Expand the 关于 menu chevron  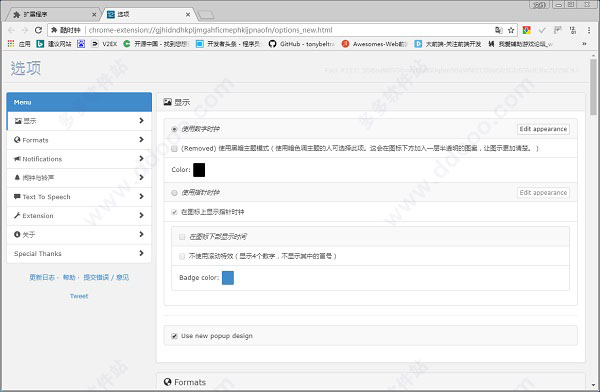[x=142, y=234]
